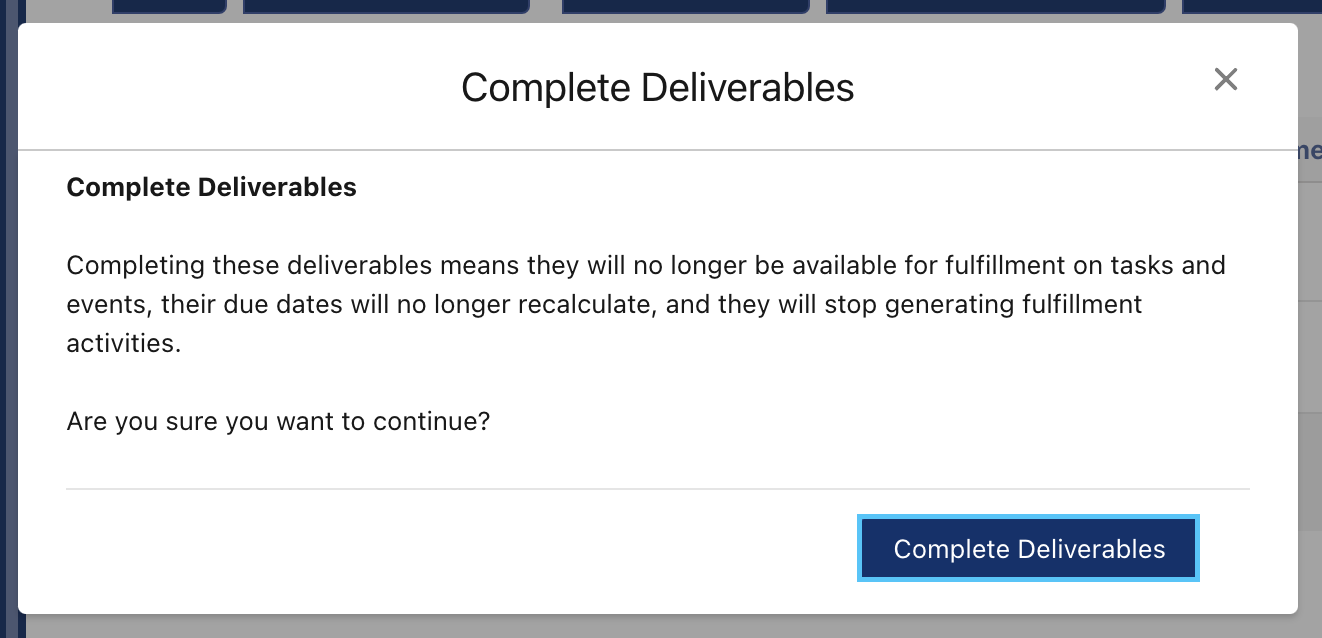
Task: Click the empty footer area left of the button
Action: pos(400,548)
